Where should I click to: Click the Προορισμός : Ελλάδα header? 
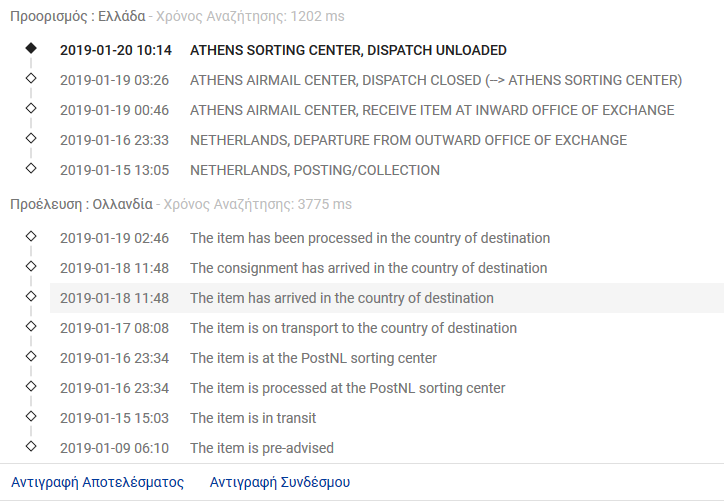pyautogui.click(x=78, y=16)
